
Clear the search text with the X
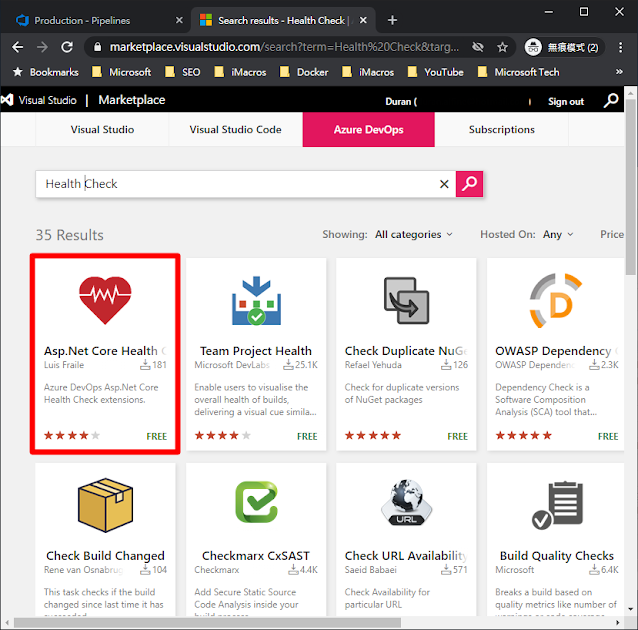(x=444, y=184)
